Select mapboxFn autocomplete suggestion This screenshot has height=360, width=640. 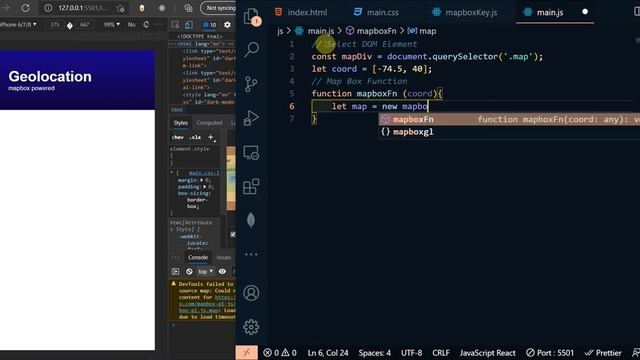pos(509,119)
